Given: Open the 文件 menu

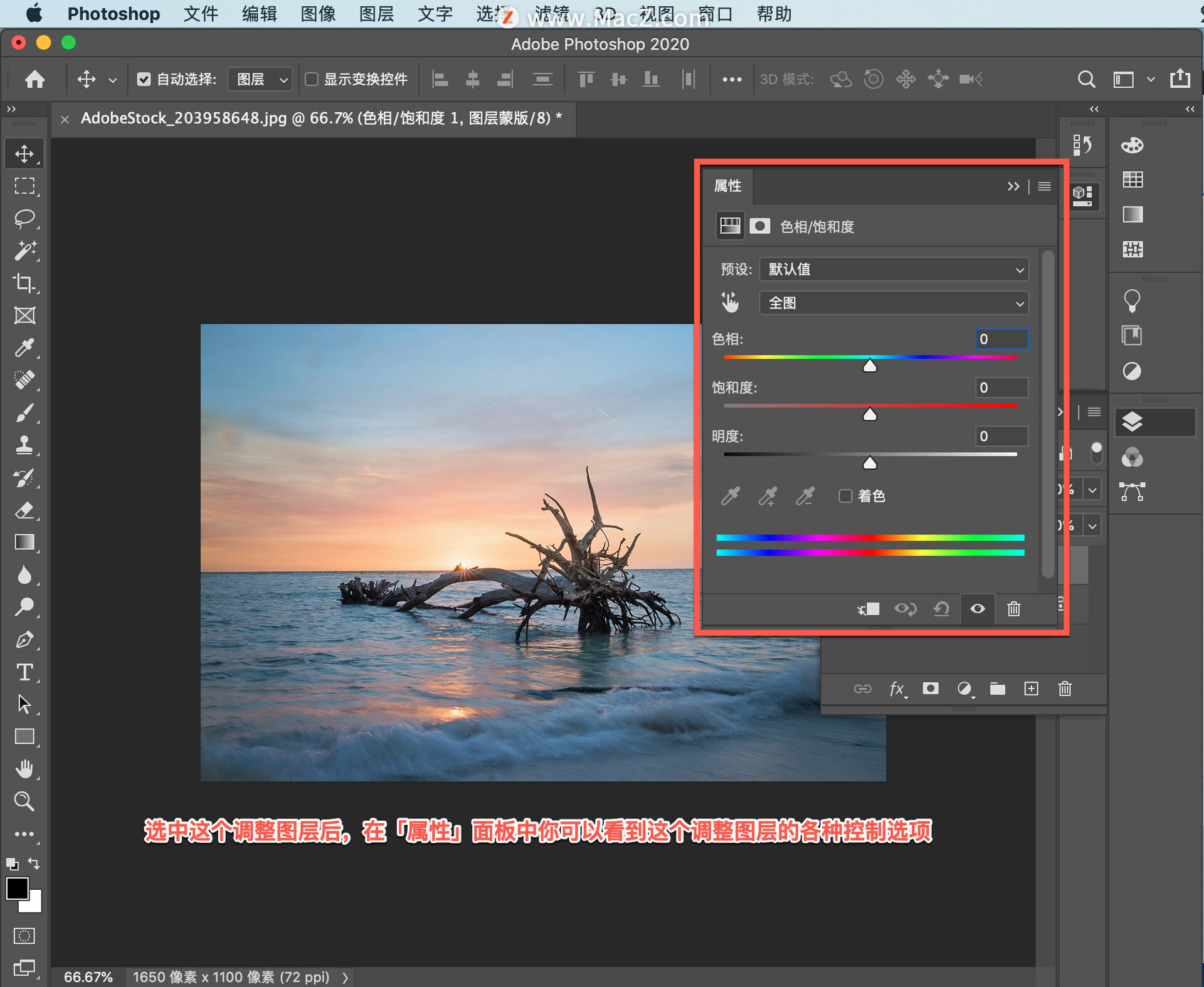Looking at the screenshot, I should pyautogui.click(x=201, y=14).
